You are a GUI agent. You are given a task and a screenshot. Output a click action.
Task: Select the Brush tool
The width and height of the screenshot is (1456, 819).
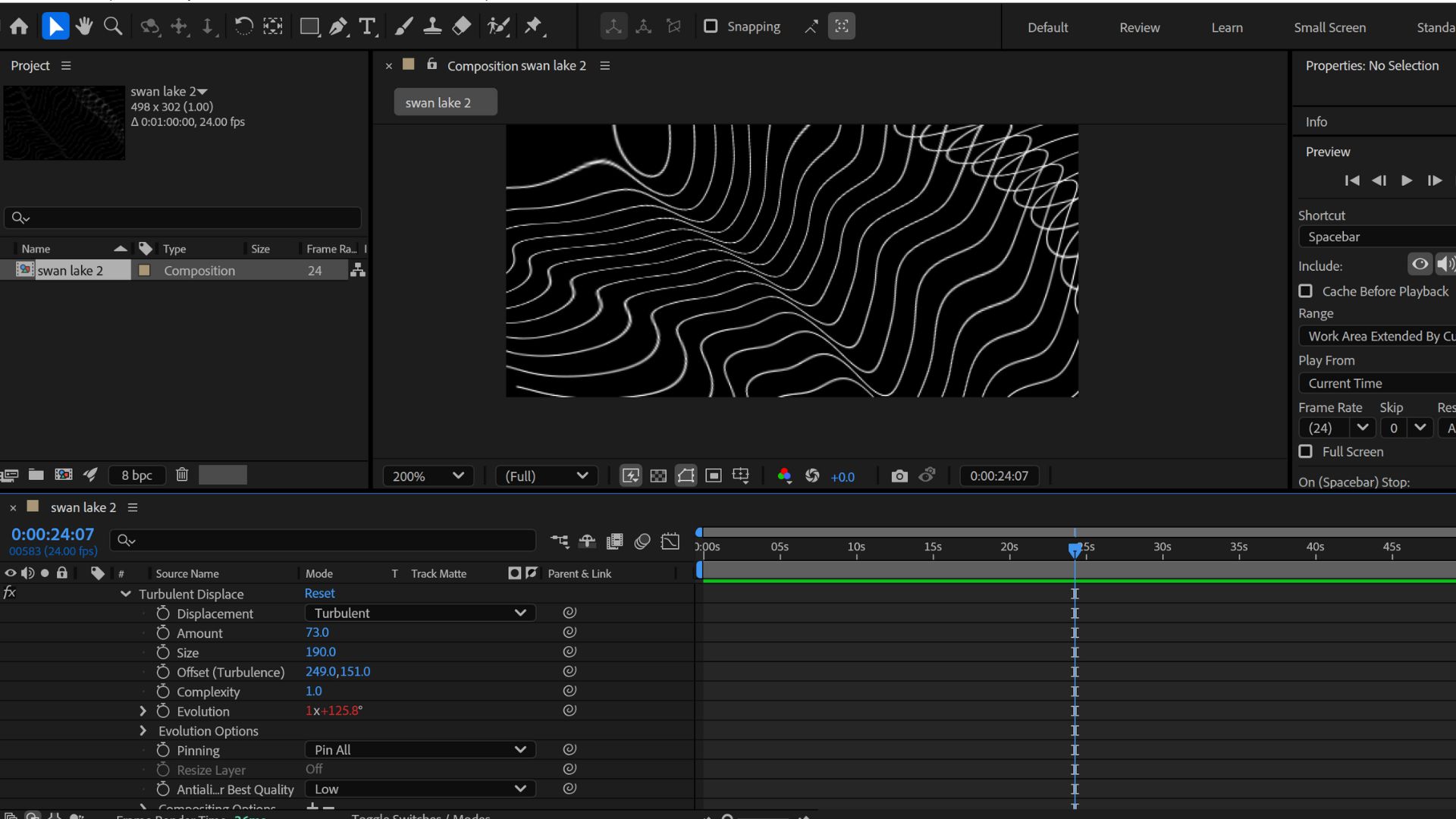click(x=403, y=27)
